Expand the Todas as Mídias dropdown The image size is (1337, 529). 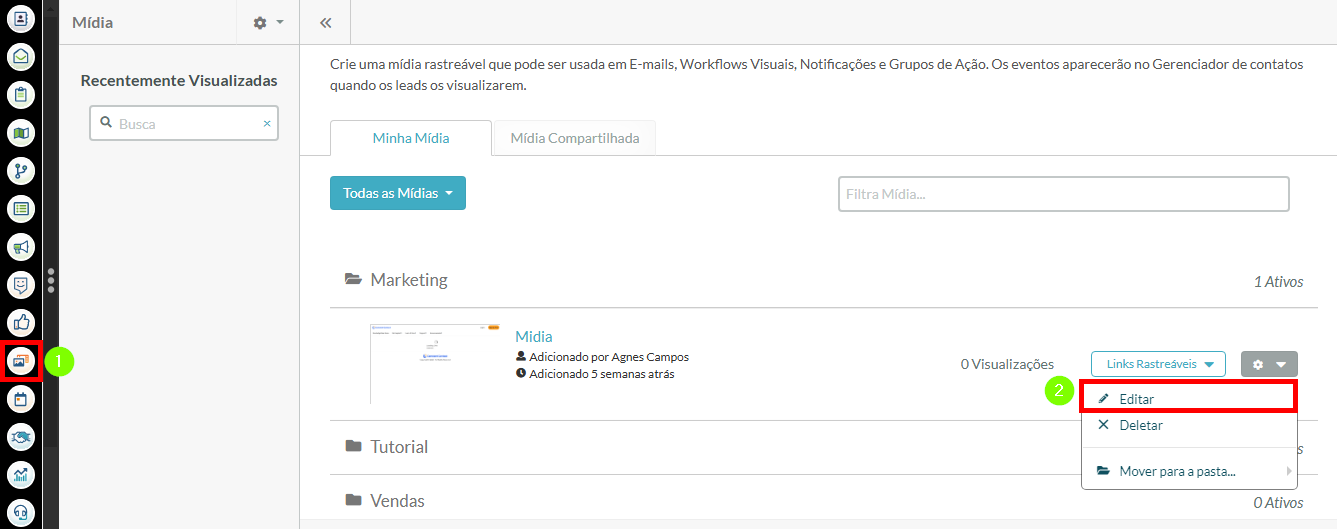pyautogui.click(x=397, y=193)
